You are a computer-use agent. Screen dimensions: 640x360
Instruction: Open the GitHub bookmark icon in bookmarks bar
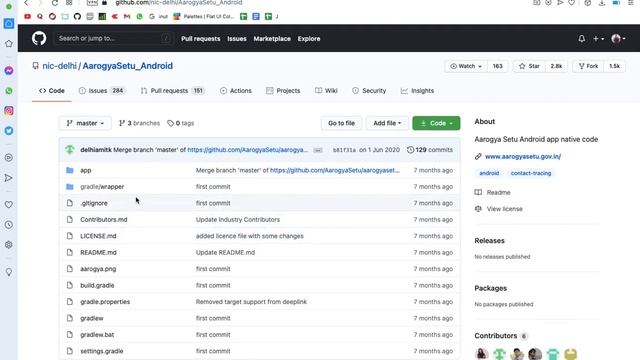click(77, 16)
